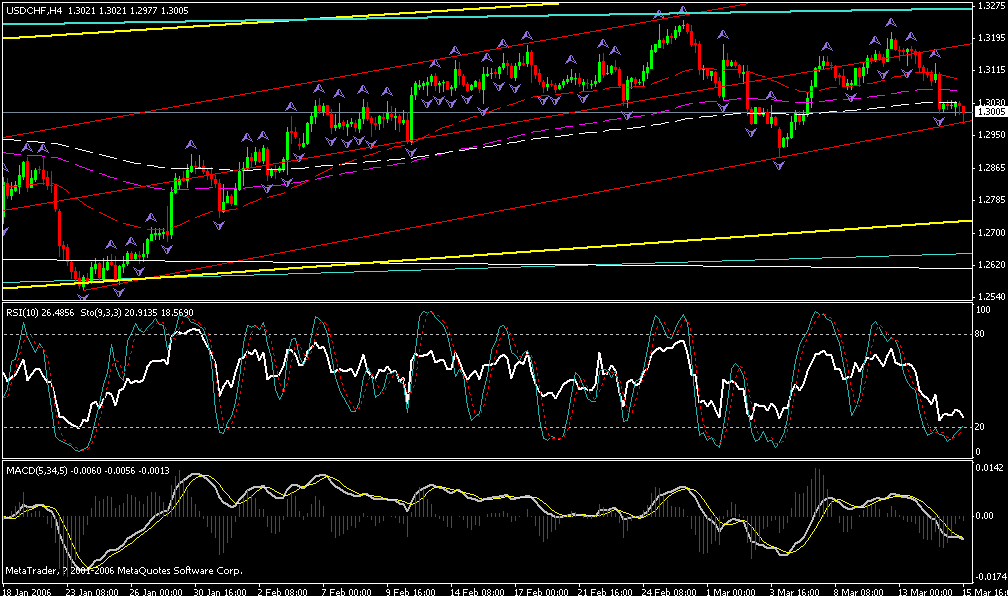Select the up fractal above the 28 Feb peak
Image resolution: width=1008 pixels, height=596 pixels.
683,9
